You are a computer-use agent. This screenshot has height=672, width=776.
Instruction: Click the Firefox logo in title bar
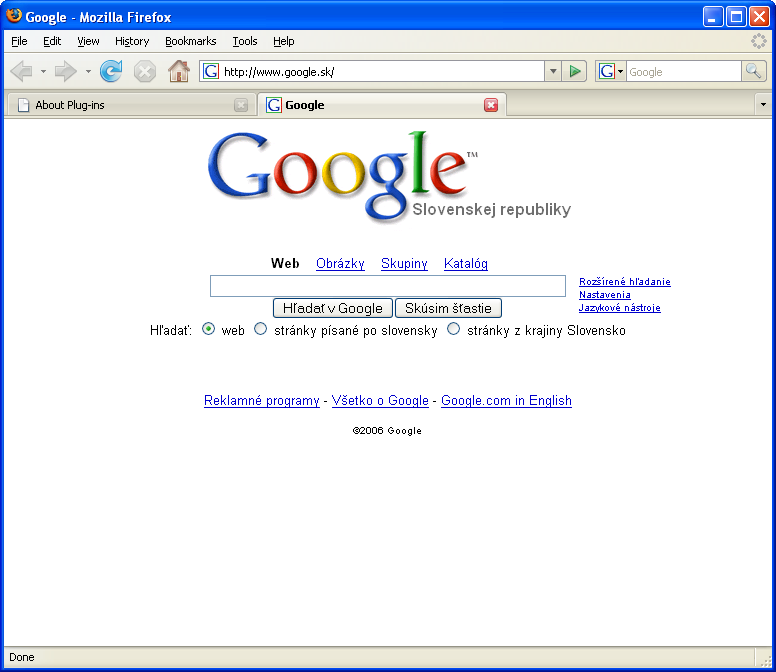pyautogui.click(x=14, y=16)
